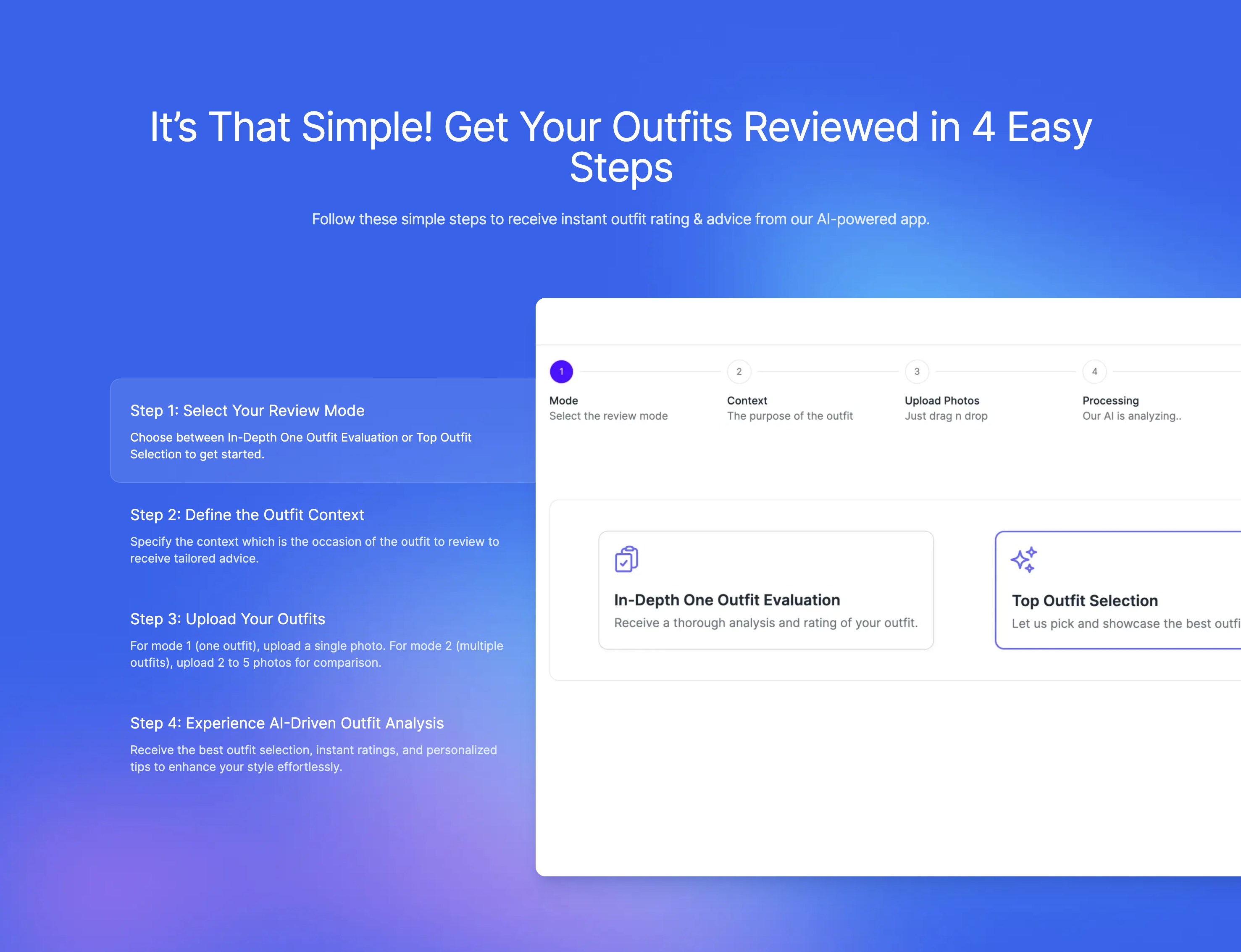Switch to Step 2: Define the Outfit Context
The image size is (1241, 952).
[247, 515]
